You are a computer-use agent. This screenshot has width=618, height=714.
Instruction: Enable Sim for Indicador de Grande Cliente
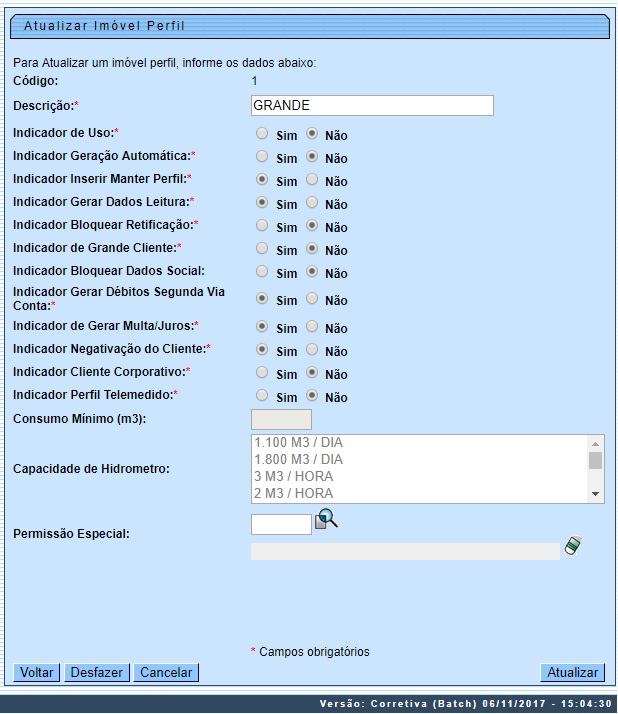click(x=262, y=248)
